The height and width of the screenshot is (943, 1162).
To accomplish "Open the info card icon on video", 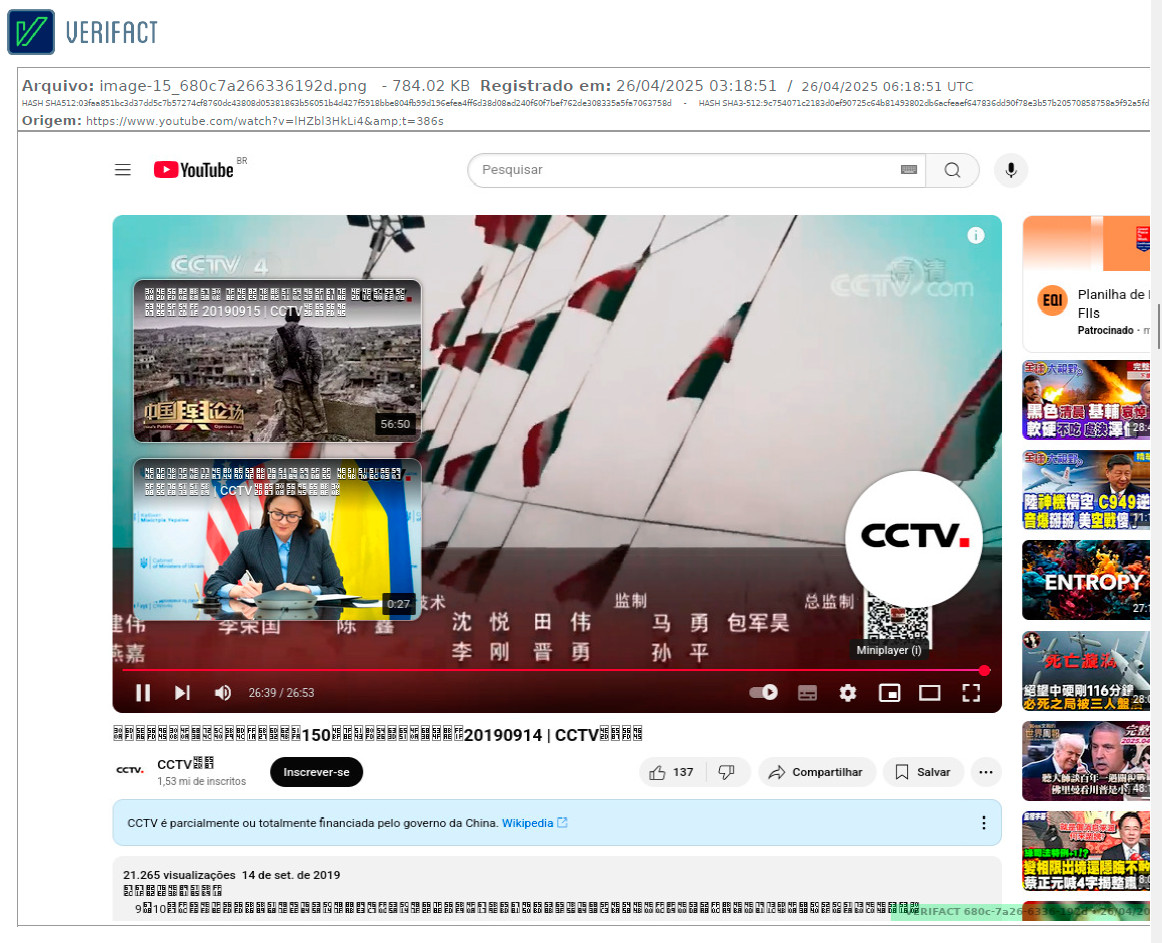I will point(976,236).
